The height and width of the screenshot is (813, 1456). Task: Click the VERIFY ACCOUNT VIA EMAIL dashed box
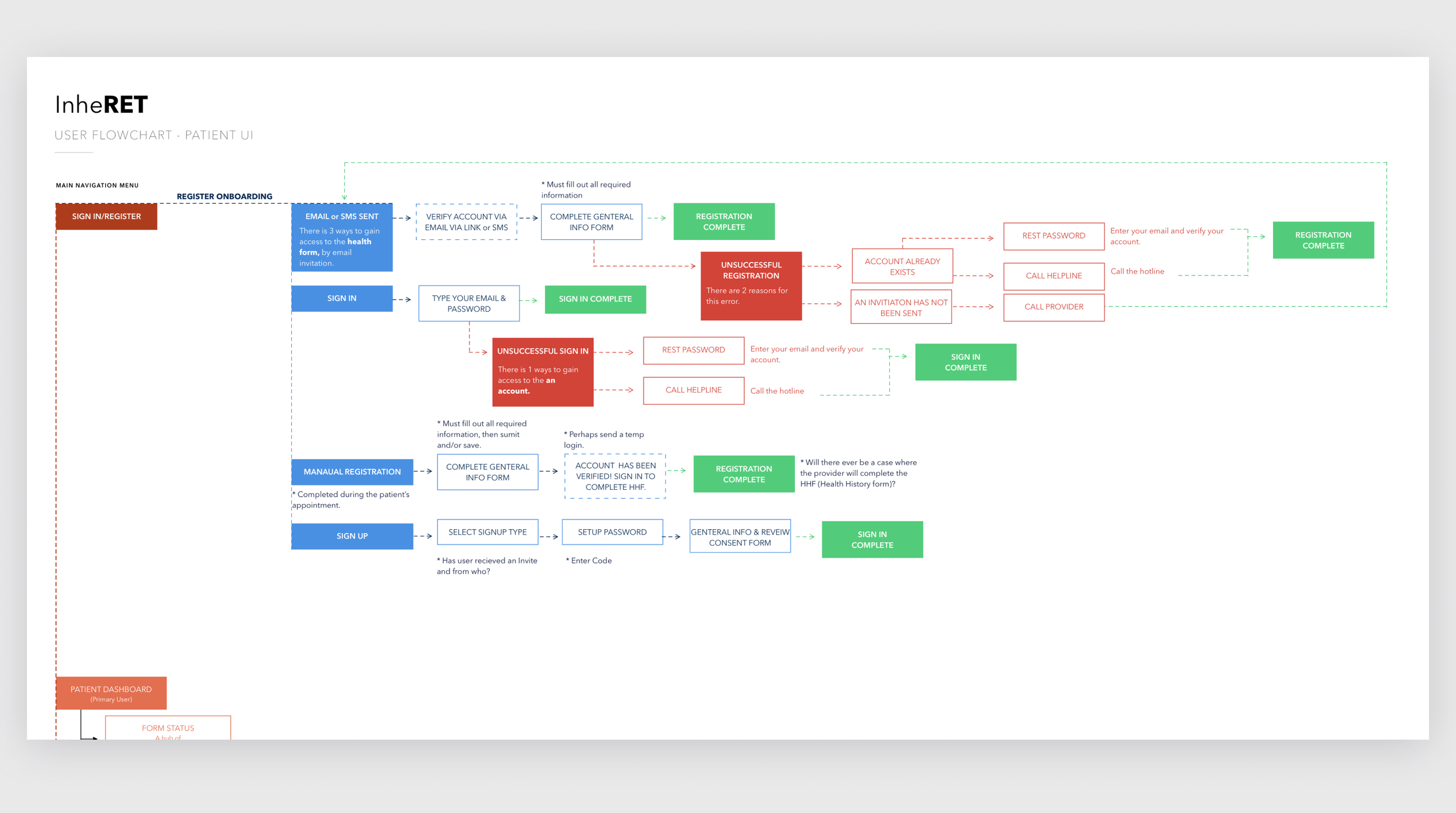[467, 222]
